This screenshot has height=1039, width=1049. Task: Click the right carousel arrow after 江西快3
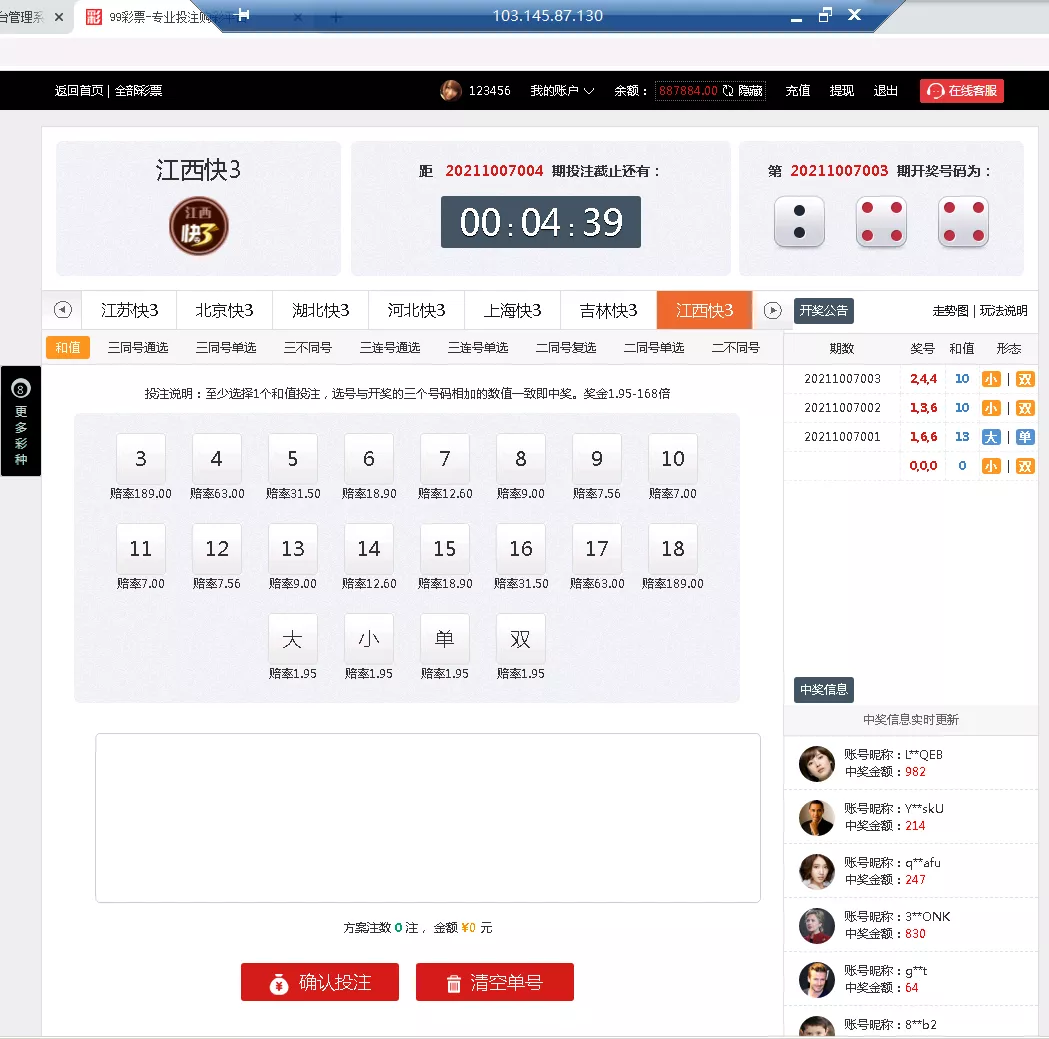772,310
